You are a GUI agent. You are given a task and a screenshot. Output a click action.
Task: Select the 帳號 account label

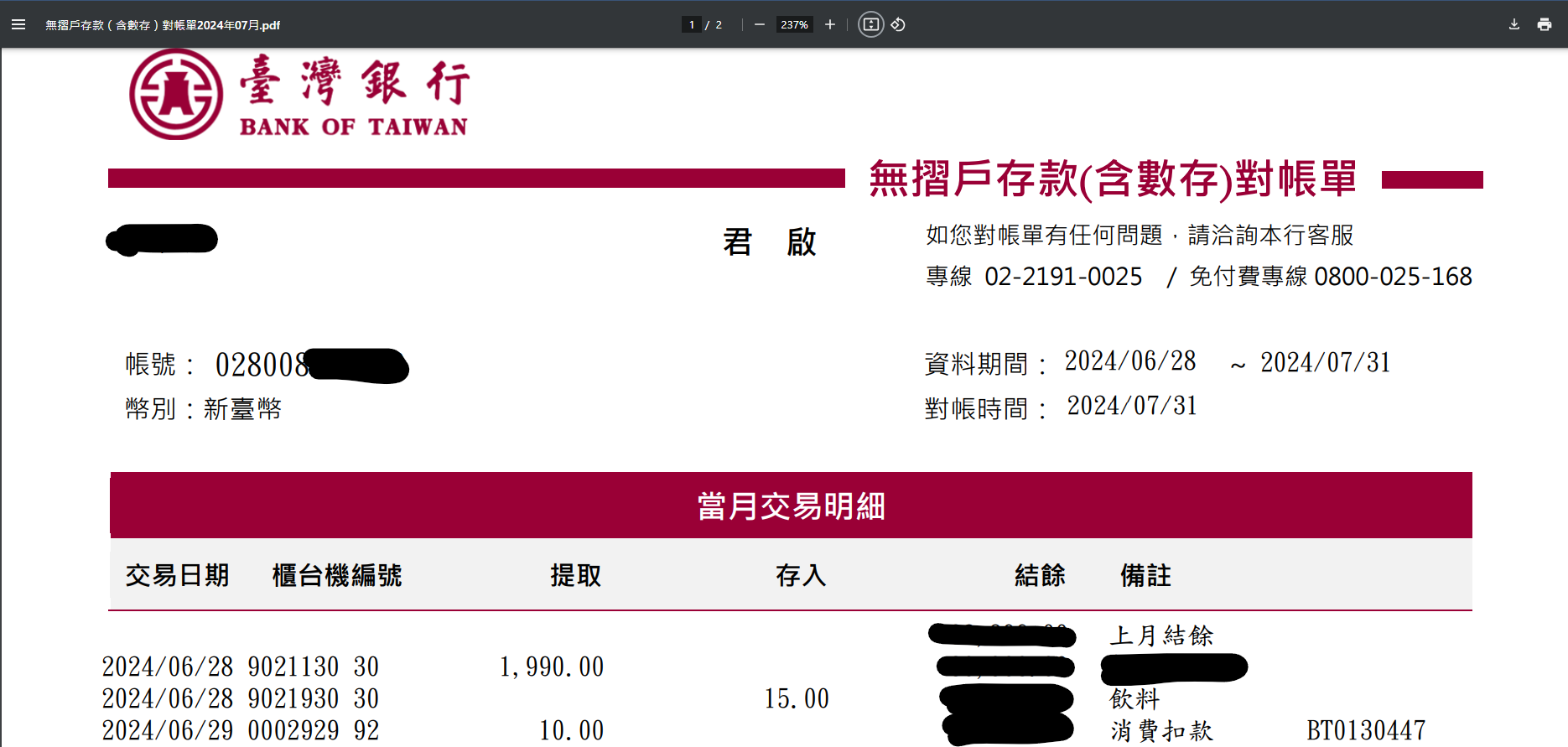tap(159, 365)
